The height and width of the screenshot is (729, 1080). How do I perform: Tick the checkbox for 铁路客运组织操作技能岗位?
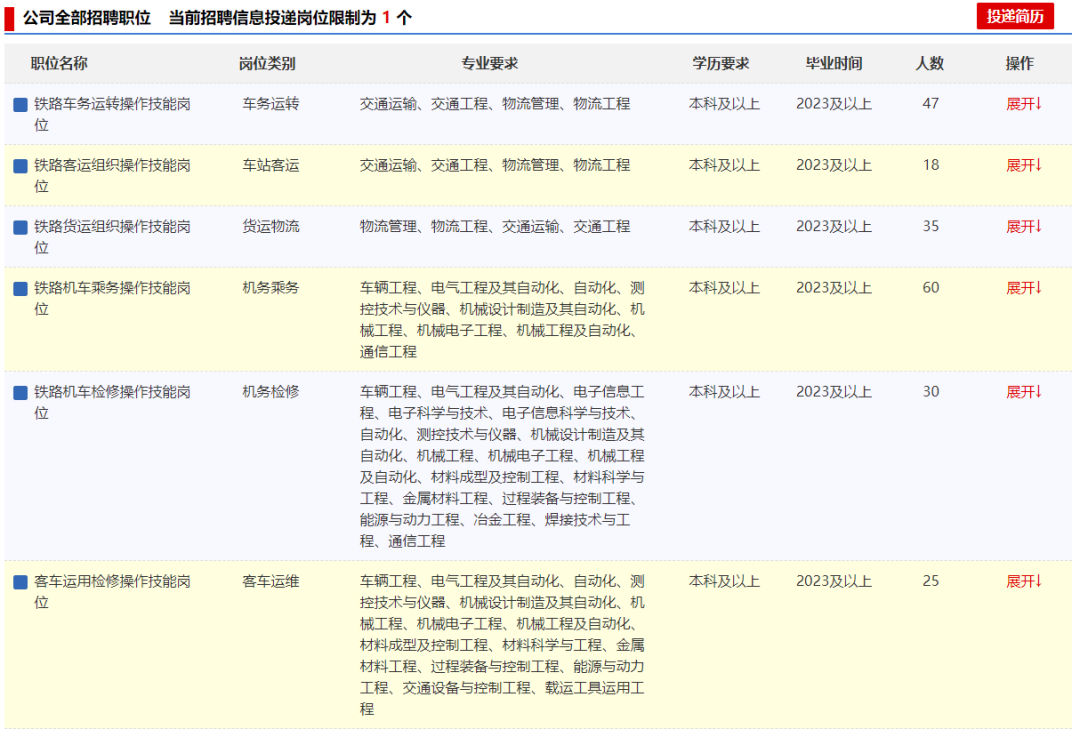click(21, 166)
